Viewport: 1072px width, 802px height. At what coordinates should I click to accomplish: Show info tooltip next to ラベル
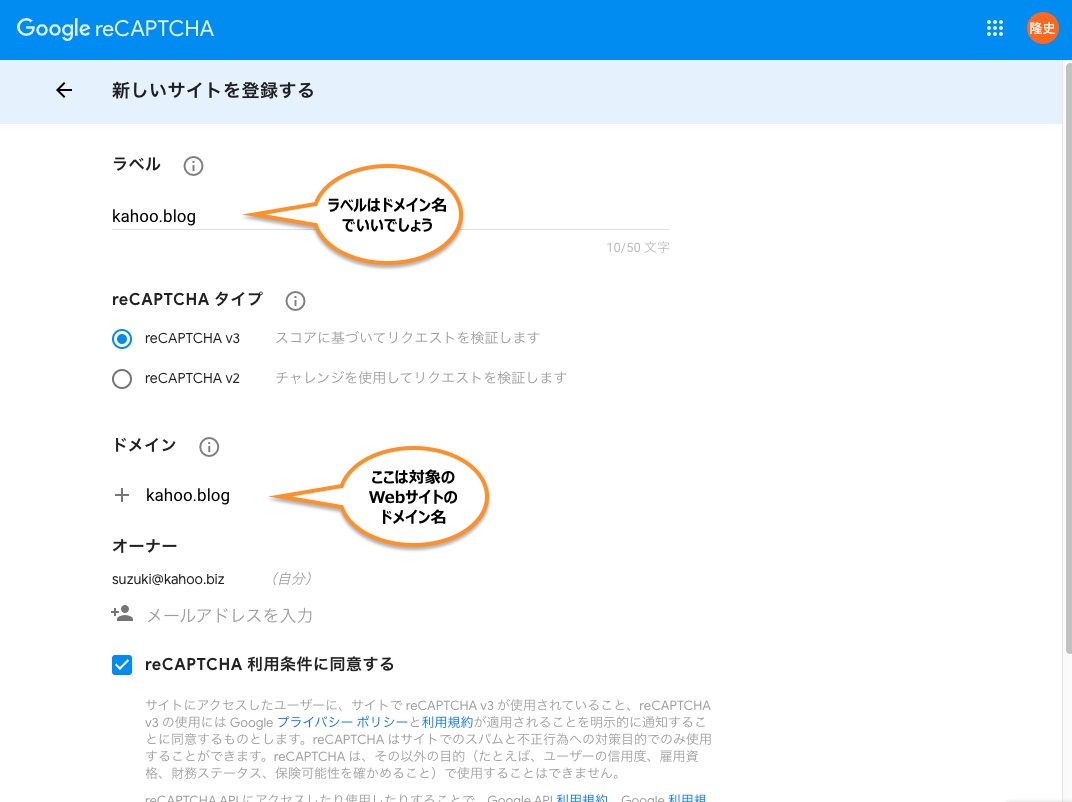click(x=194, y=166)
